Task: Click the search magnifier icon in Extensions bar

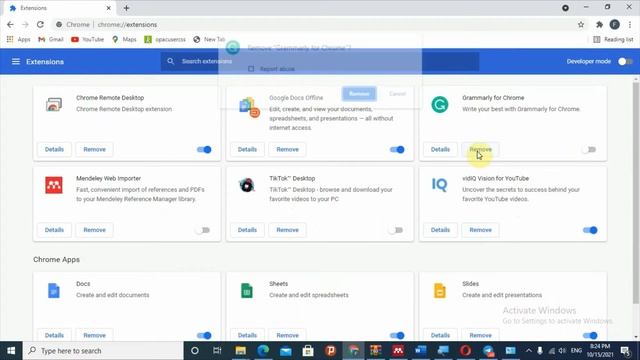Action: (171, 61)
